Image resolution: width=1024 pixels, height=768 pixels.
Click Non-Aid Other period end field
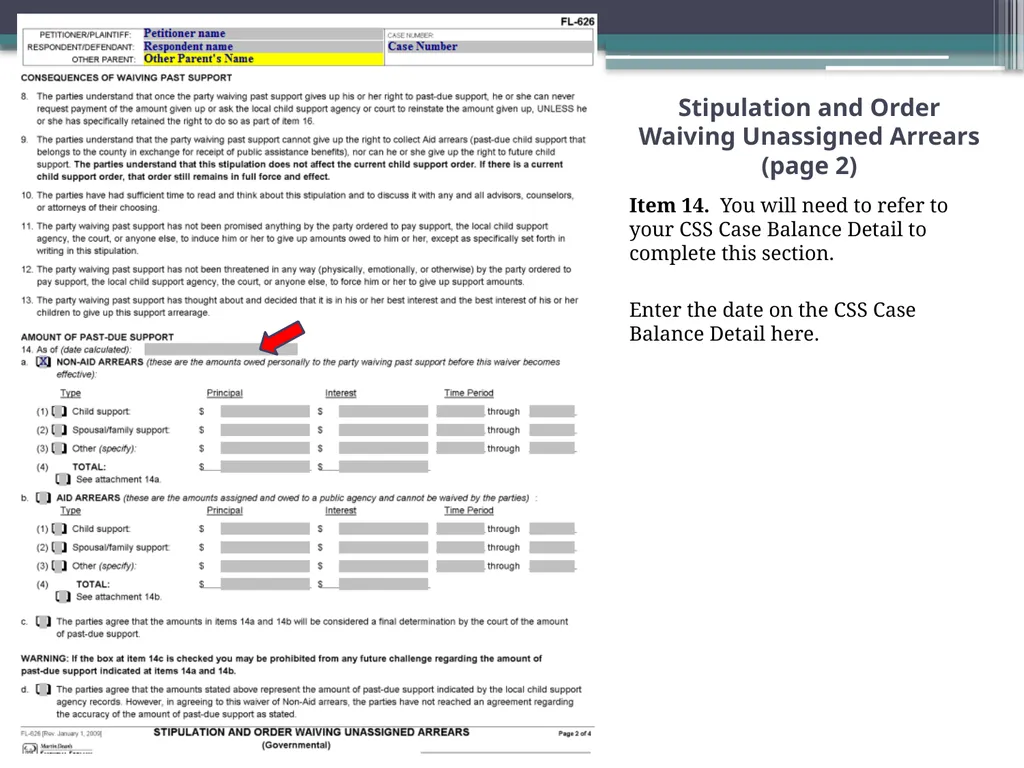click(x=552, y=449)
